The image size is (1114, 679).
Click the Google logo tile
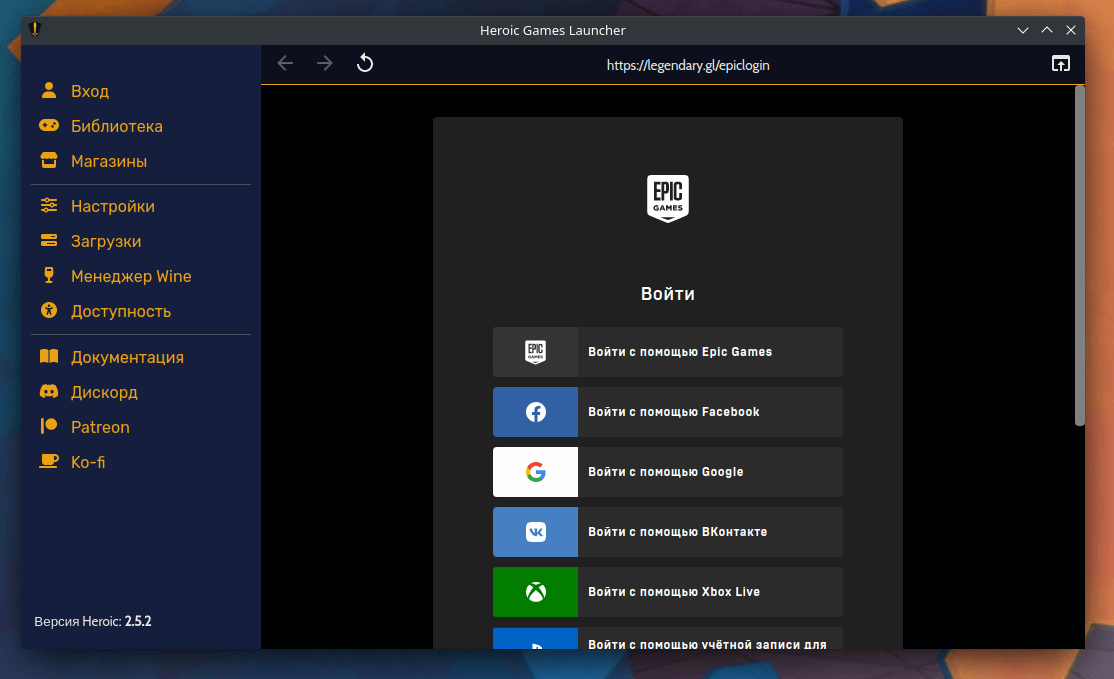[x=536, y=472]
